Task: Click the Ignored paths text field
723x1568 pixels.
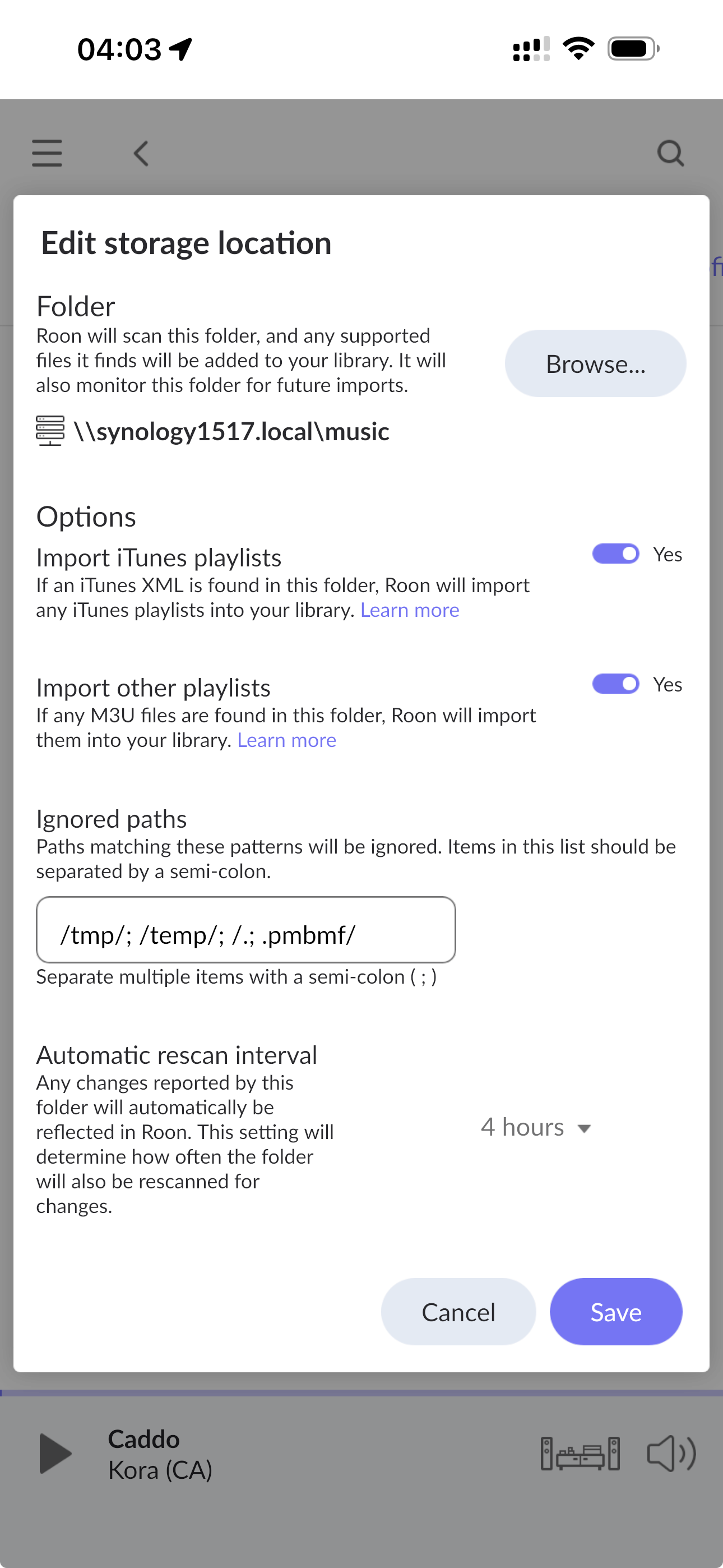Action: click(x=246, y=929)
